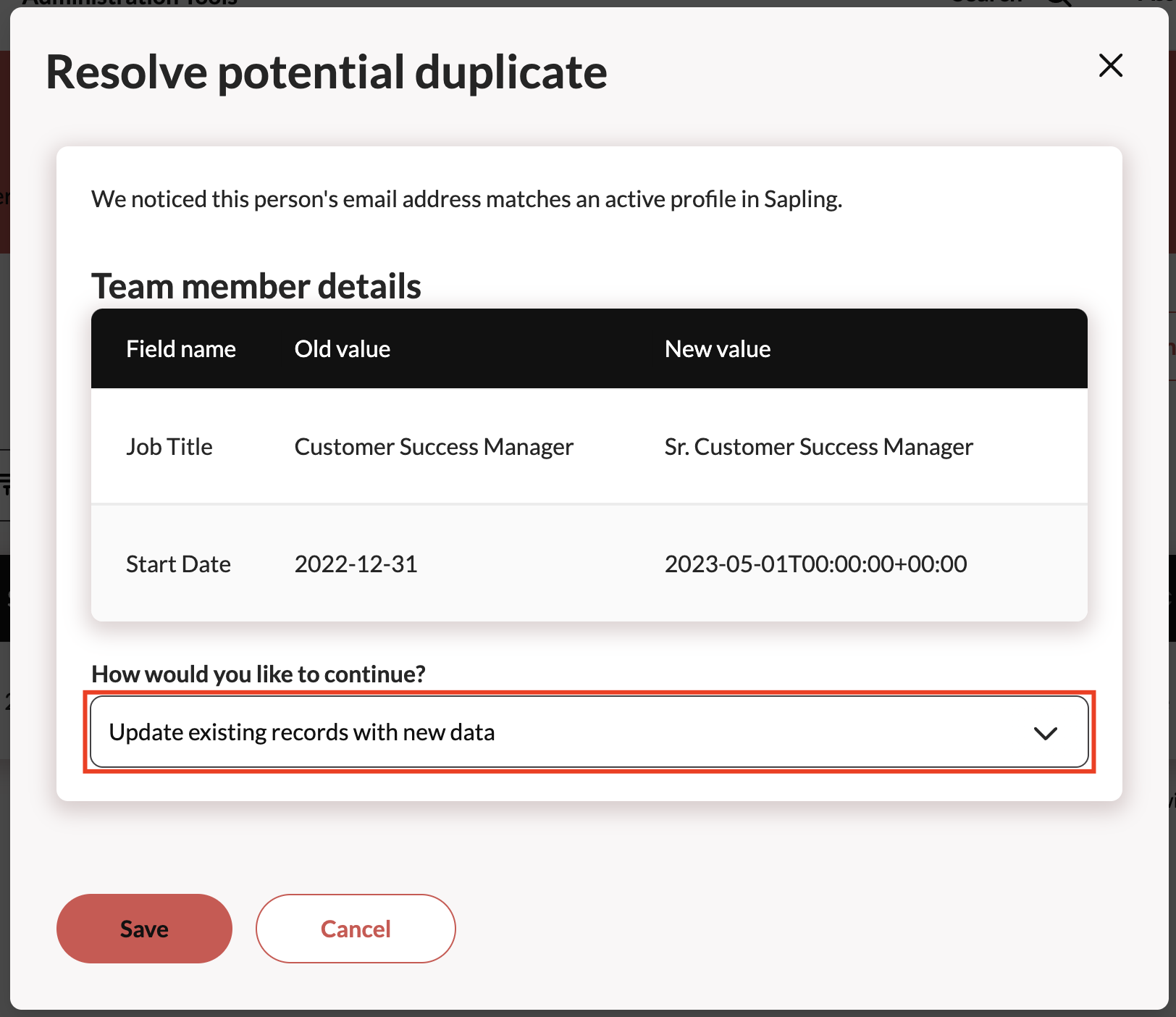Click the new value 'Sr. Customer Success Manager'
This screenshot has height=1017, width=1176.
point(818,447)
